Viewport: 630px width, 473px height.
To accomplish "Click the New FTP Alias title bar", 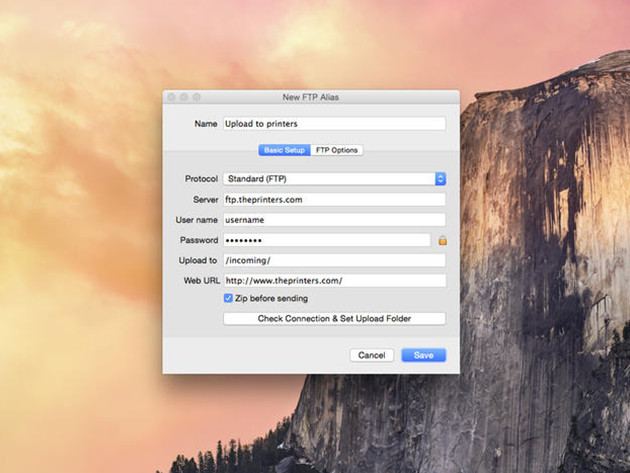I will [x=311, y=97].
